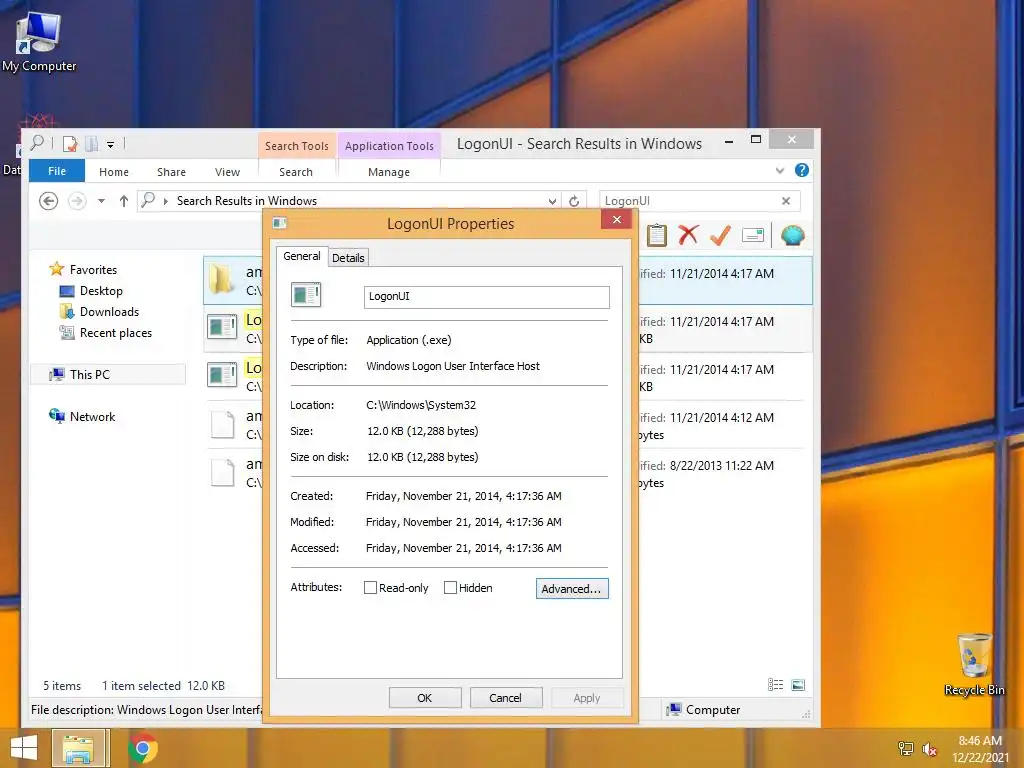Click File Explorer on the taskbar
1024x768 pixels.
click(x=78, y=748)
